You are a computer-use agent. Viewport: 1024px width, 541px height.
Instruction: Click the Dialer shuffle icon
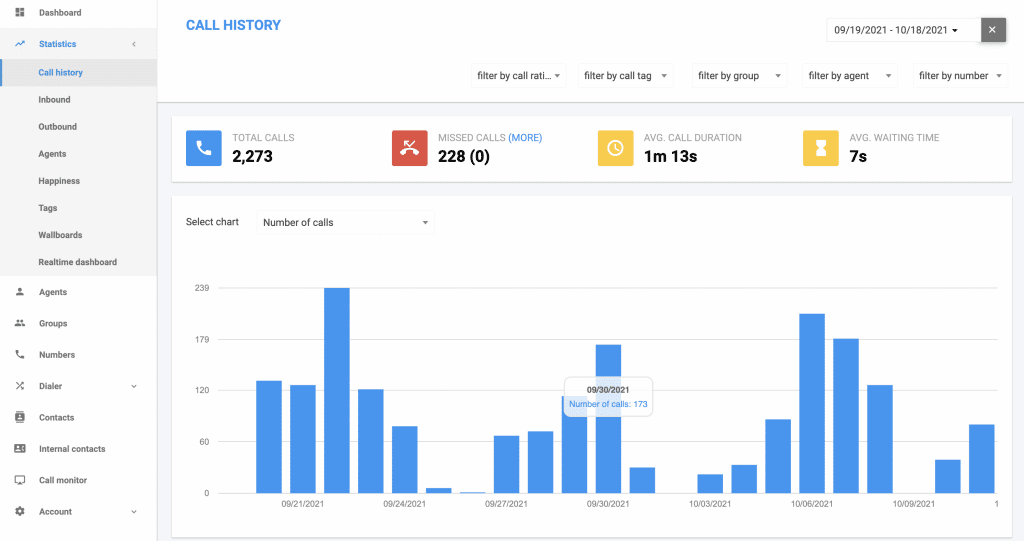20,386
